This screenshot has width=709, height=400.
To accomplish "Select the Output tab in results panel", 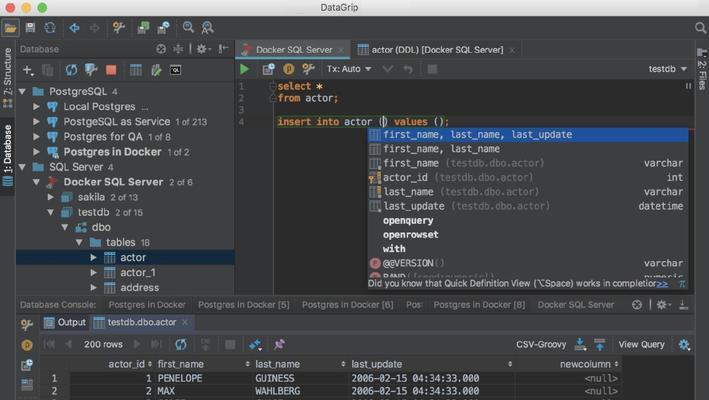I will tap(65, 322).
